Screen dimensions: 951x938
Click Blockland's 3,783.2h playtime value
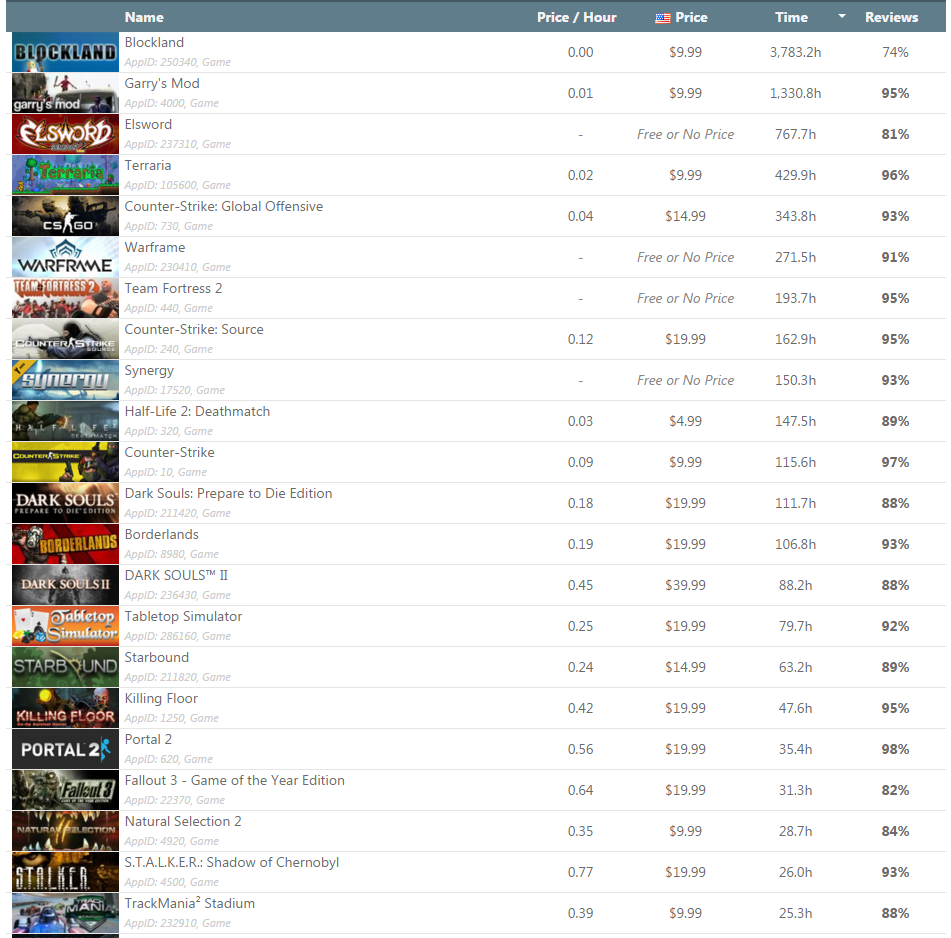coord(795,53)
